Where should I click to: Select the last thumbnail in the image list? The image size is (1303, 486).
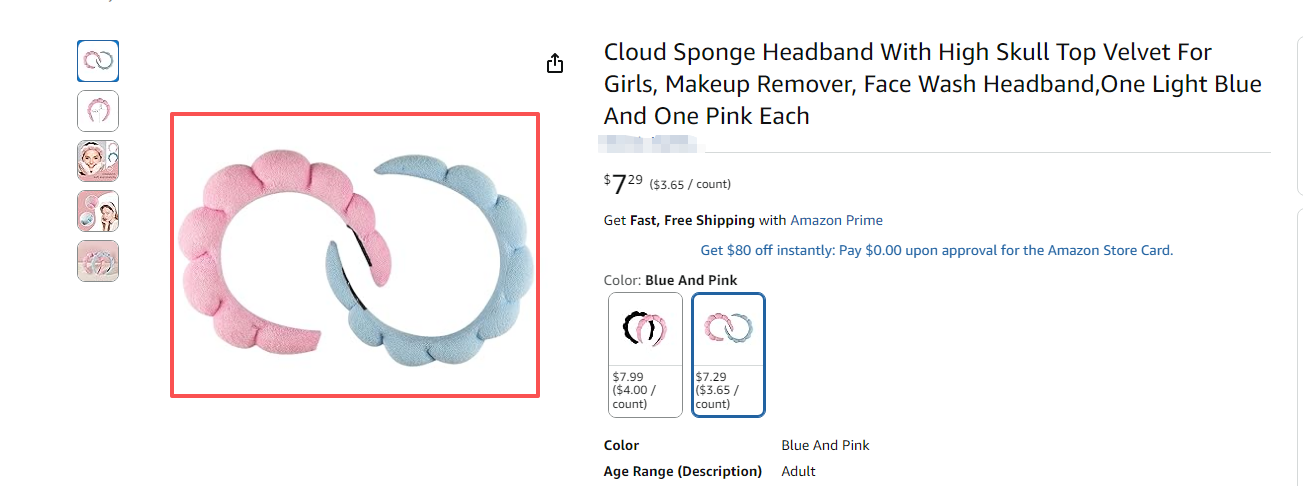(x=98, y=261)
